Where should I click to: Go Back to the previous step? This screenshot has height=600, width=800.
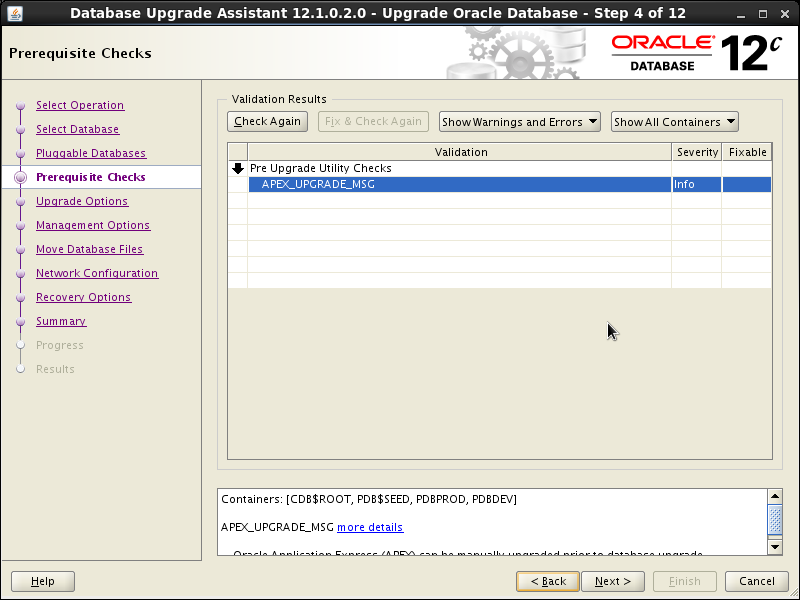(547, 581)
